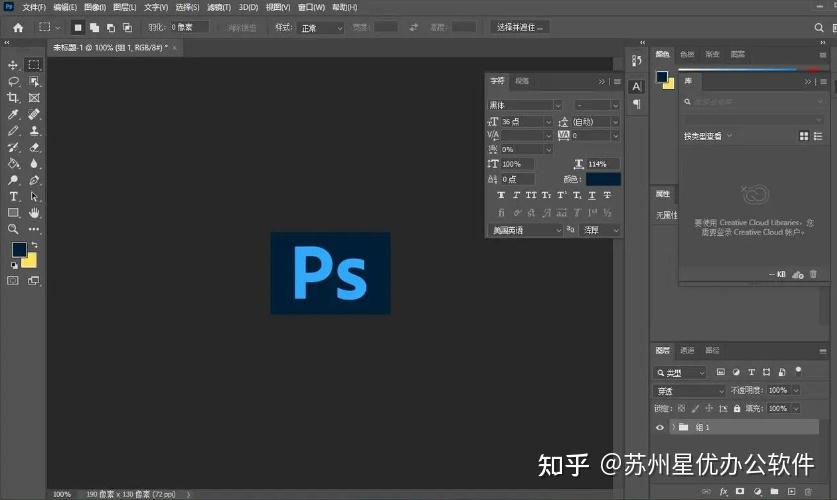Open the Character panel flyout menu
Viewport: 837px width, 500px height.
(x=617, y=82)
